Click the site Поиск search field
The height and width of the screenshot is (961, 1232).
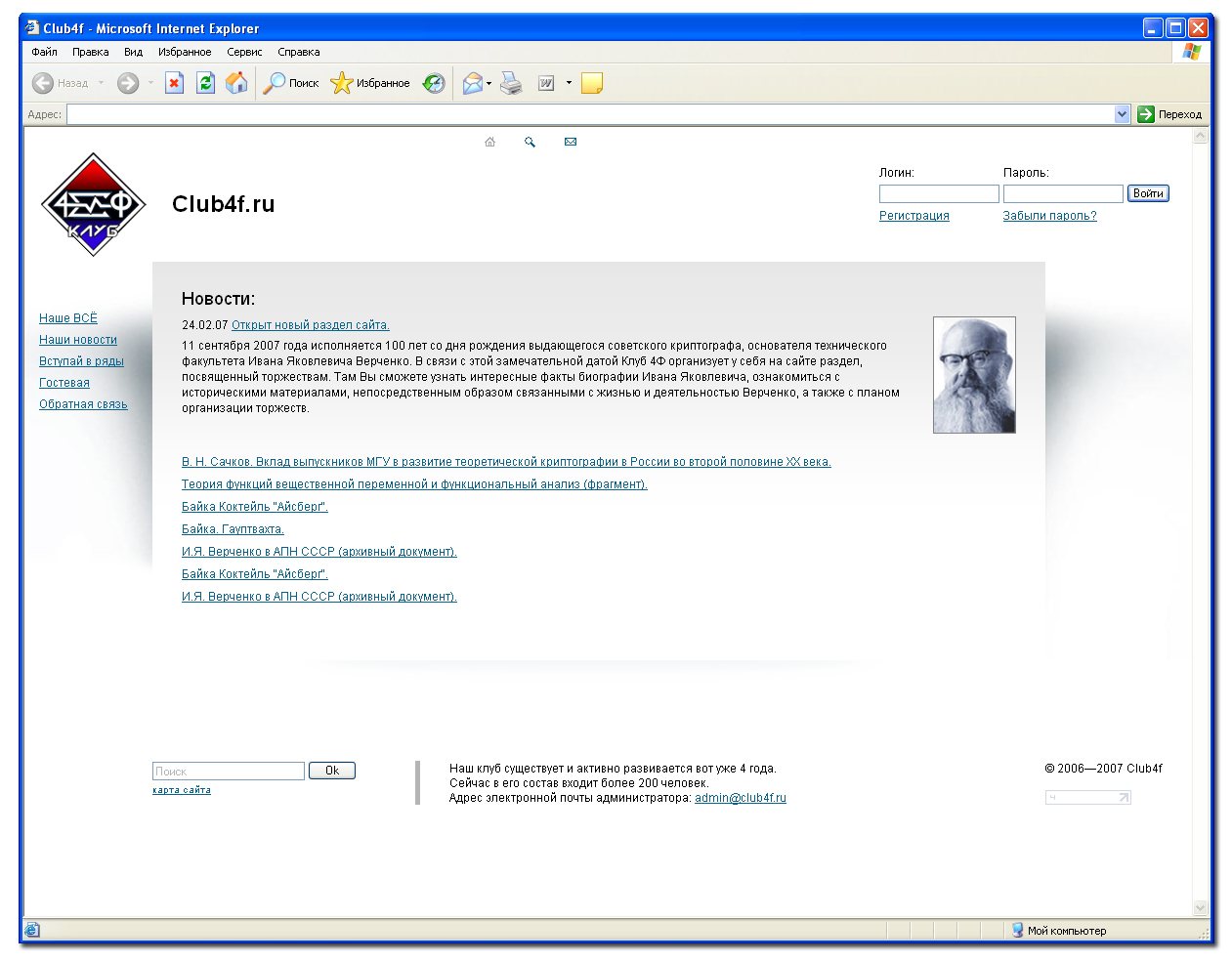[229, 771]
